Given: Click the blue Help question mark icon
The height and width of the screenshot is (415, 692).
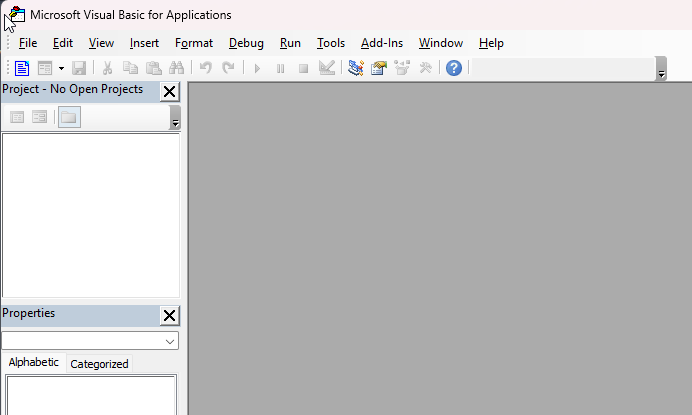Looking at the screenshot, I should pos(454,68).
